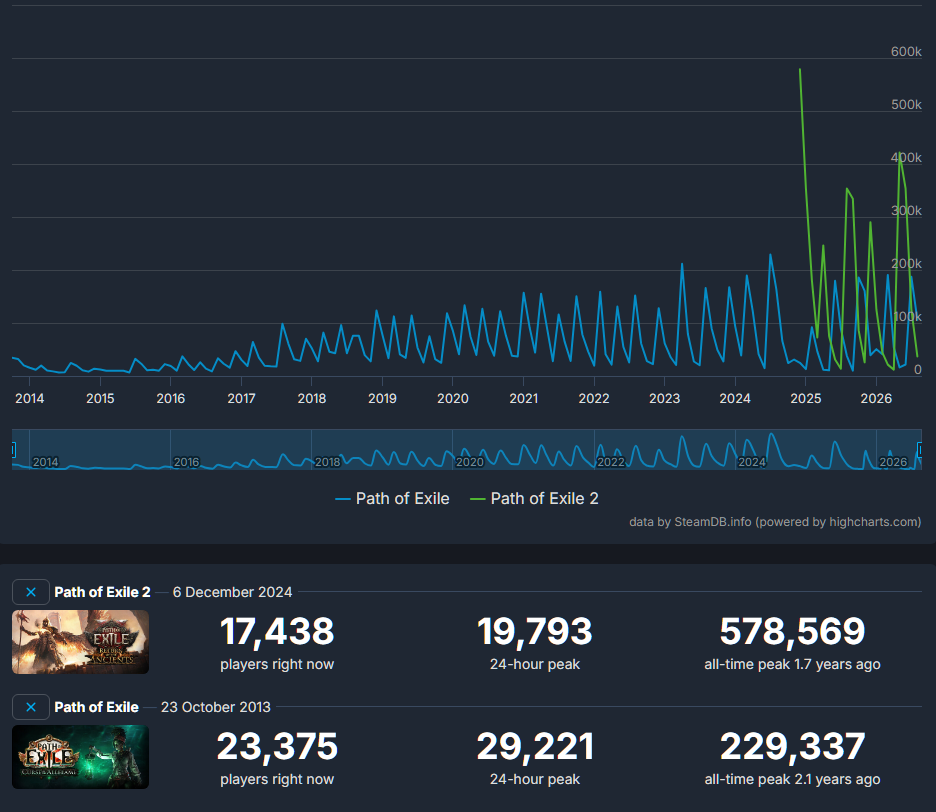Click the navigator timeline near 2020
936x812 pixels.
tap(470, 462)
